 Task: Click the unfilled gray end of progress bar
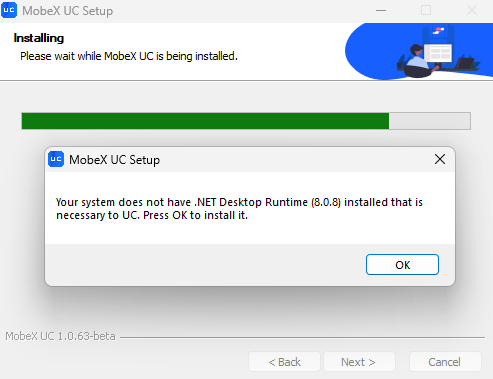pos(430,121)
